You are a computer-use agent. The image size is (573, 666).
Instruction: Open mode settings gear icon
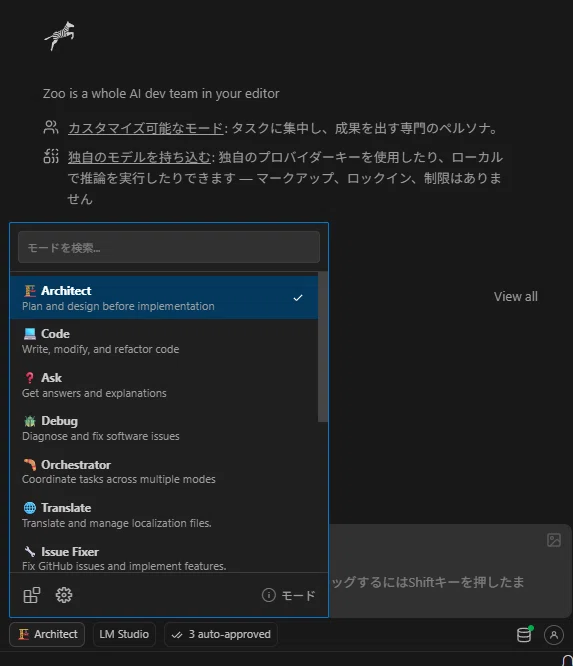point(64,595)
